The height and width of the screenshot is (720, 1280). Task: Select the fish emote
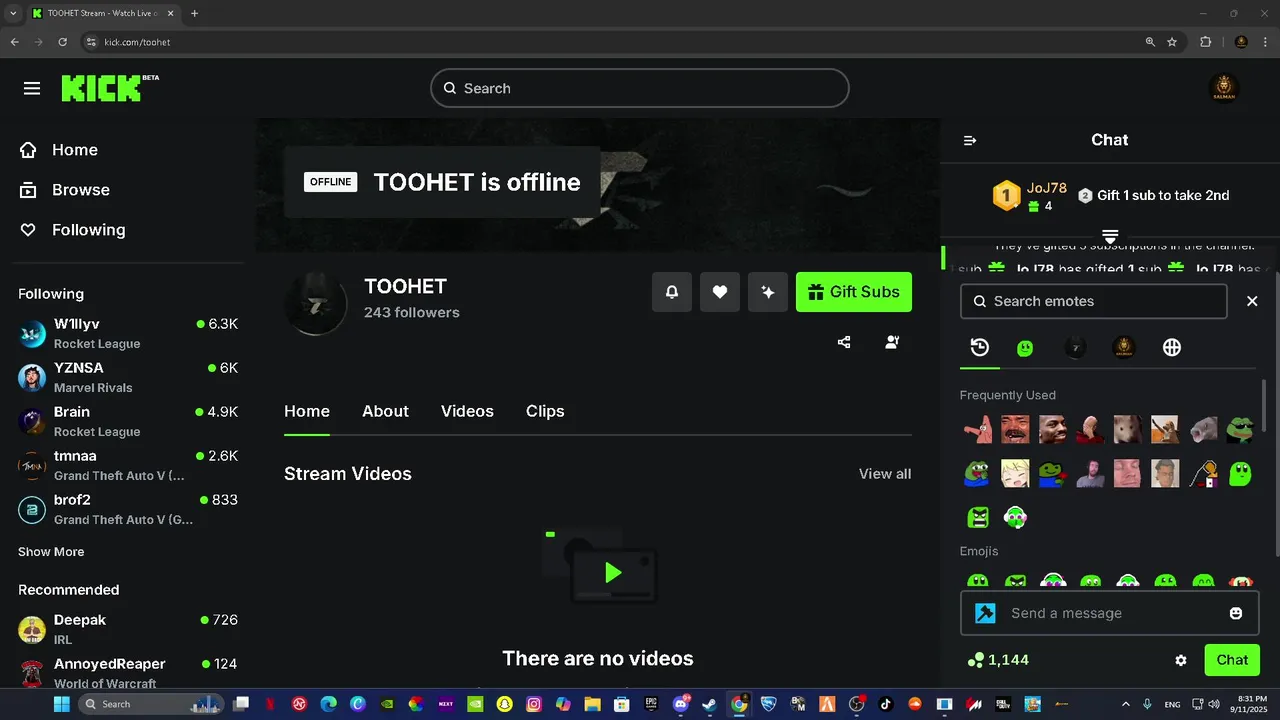click(x=1203, y=429)
